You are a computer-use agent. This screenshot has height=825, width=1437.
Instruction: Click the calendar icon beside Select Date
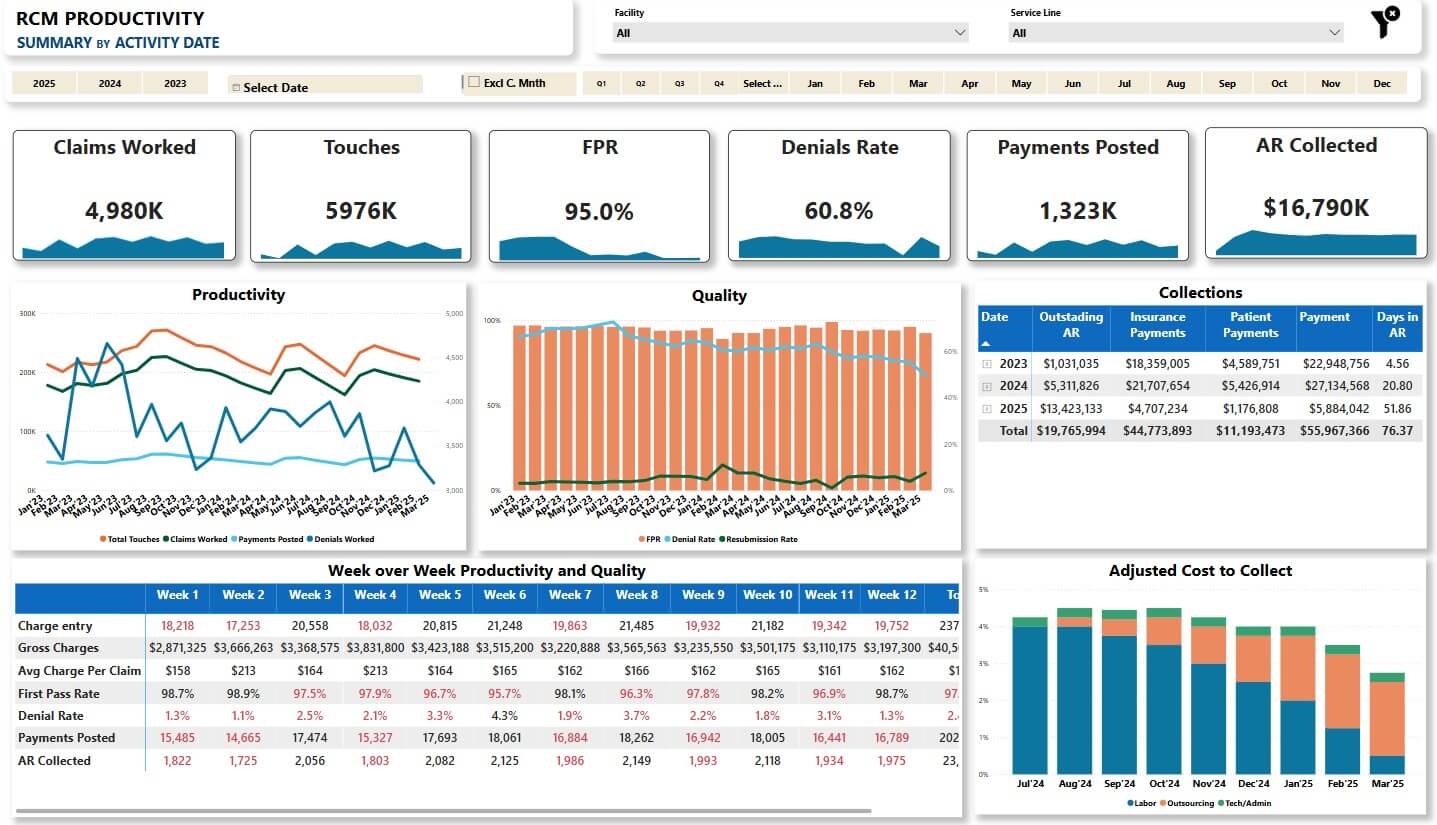coord(236,88)
